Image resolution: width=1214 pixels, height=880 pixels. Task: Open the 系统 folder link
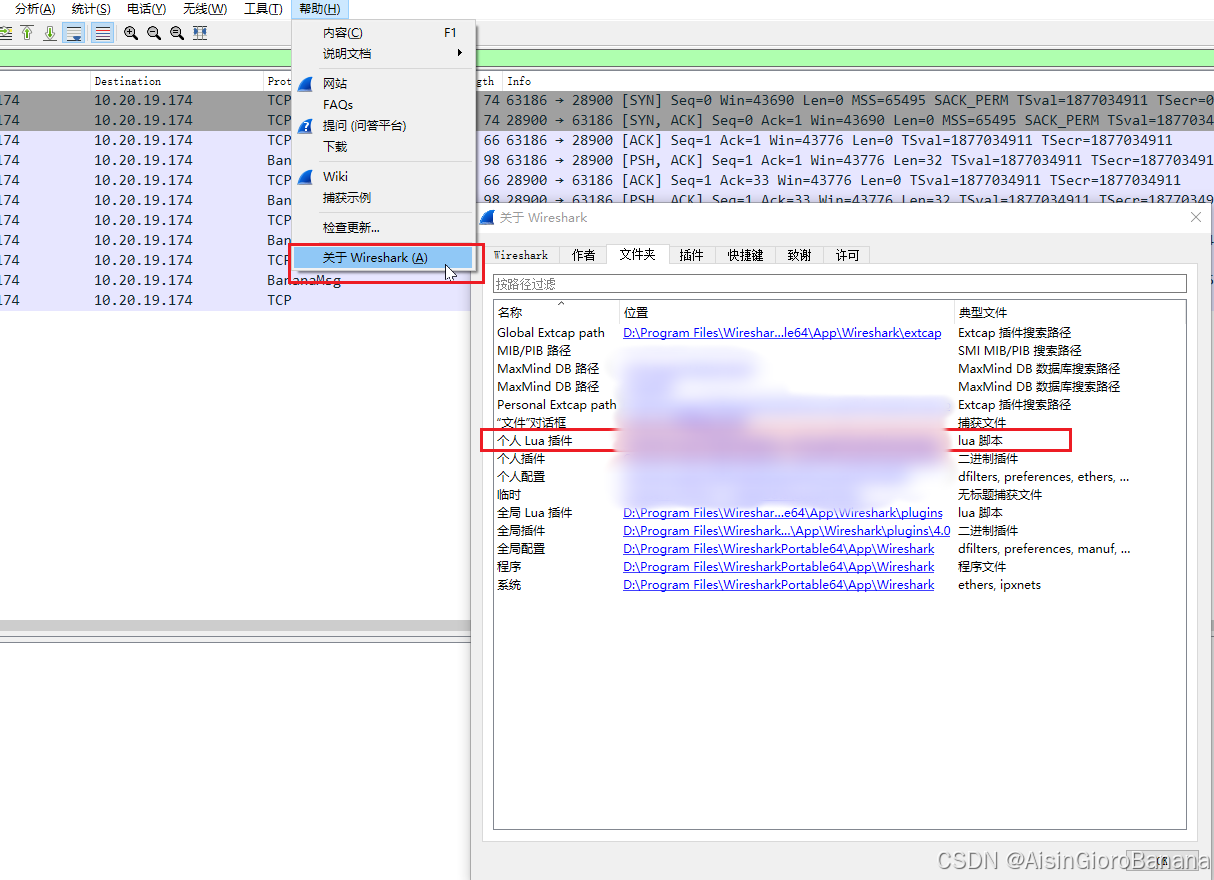(778, 585)
